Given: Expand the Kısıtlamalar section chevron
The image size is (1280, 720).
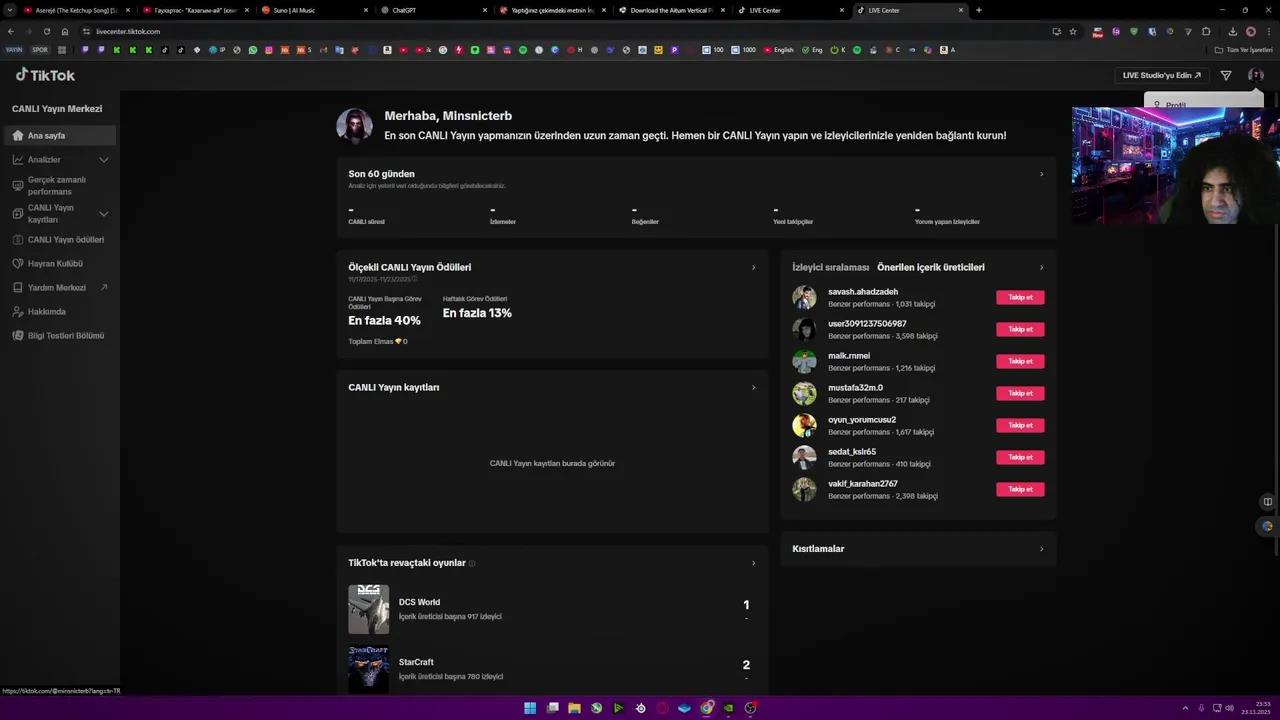Looking at the screenshot, I should click(1041, 549).
